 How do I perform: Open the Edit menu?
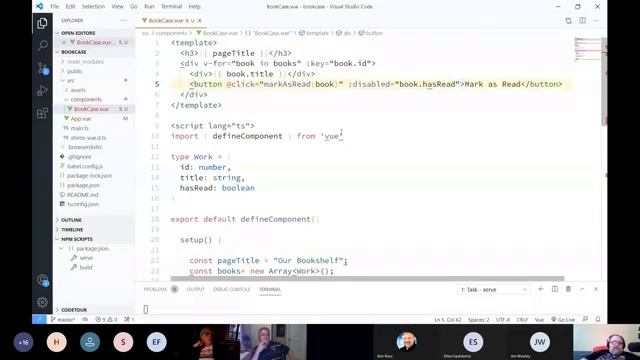click(70, 7)
